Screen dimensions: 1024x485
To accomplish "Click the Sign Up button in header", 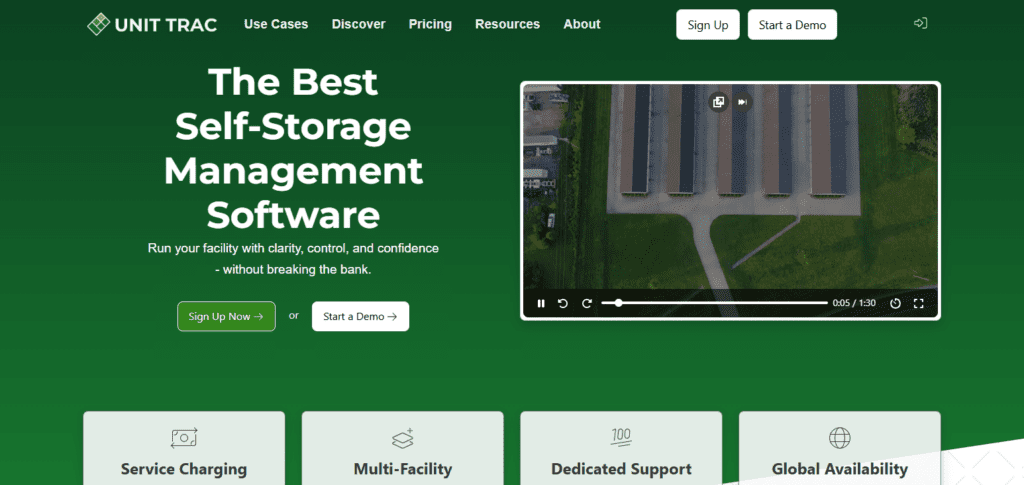I will point(708,25).
